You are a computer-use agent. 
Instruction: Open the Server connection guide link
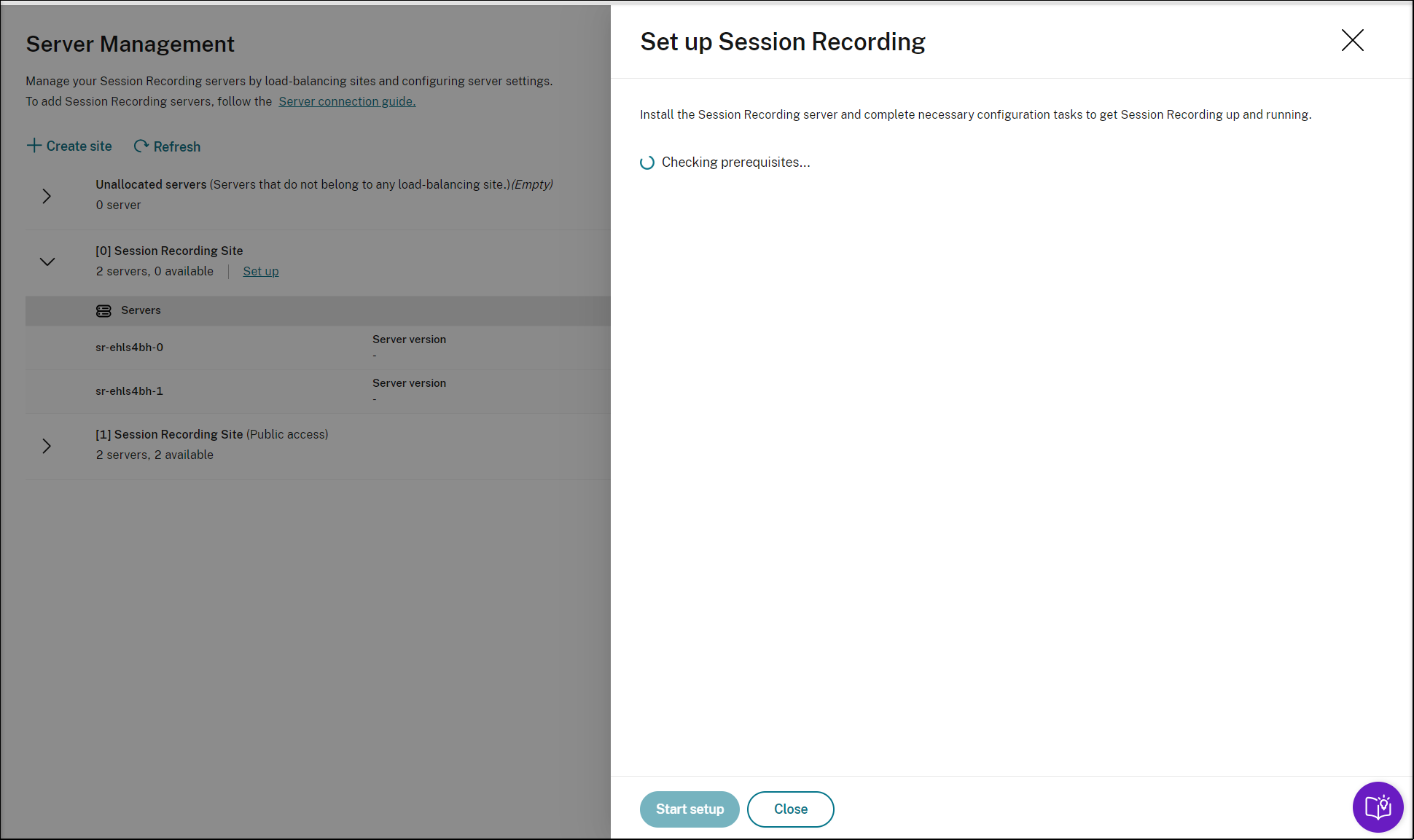[x=347, y=101]
